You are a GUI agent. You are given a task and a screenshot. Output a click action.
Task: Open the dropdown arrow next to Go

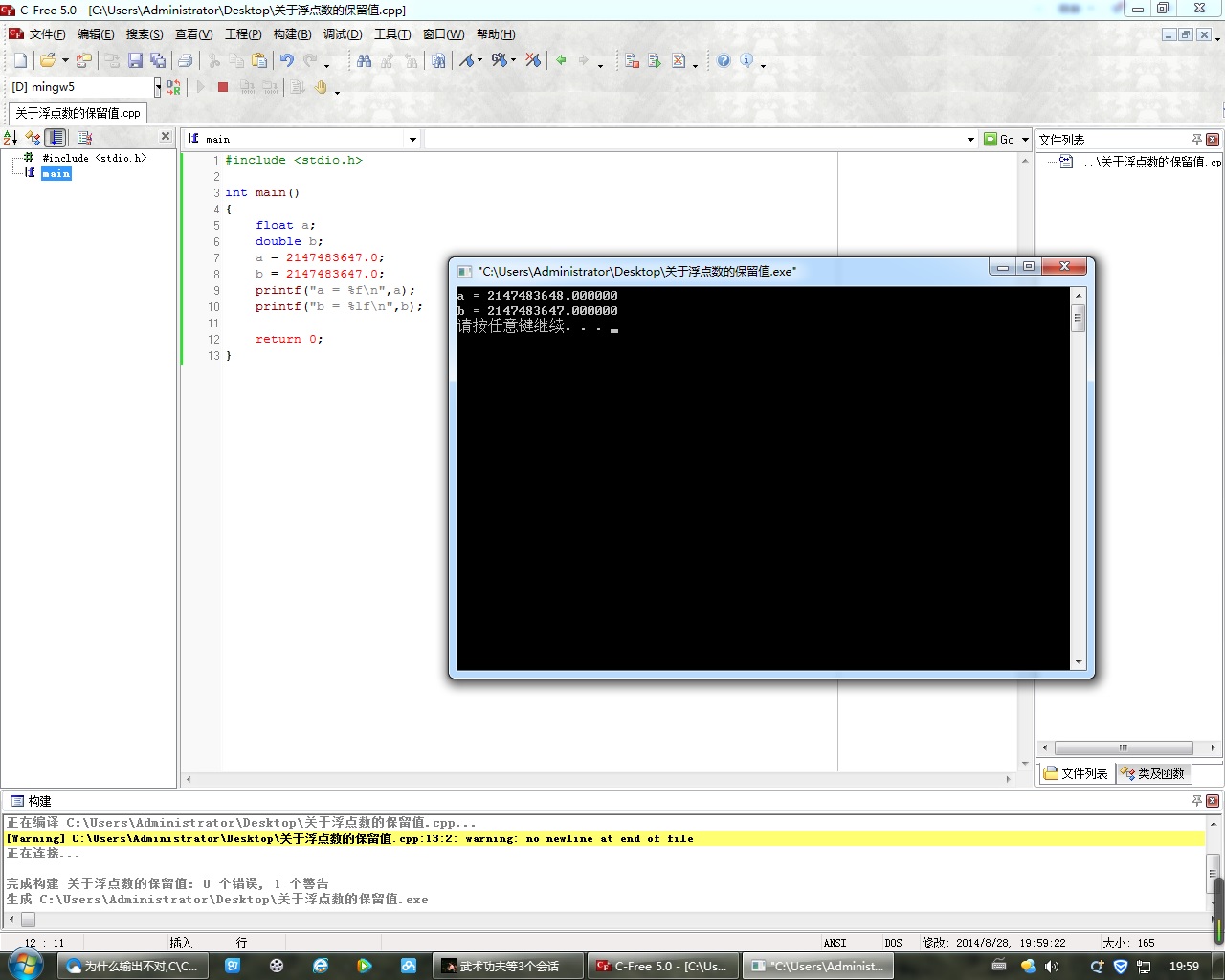(1025, 139)
